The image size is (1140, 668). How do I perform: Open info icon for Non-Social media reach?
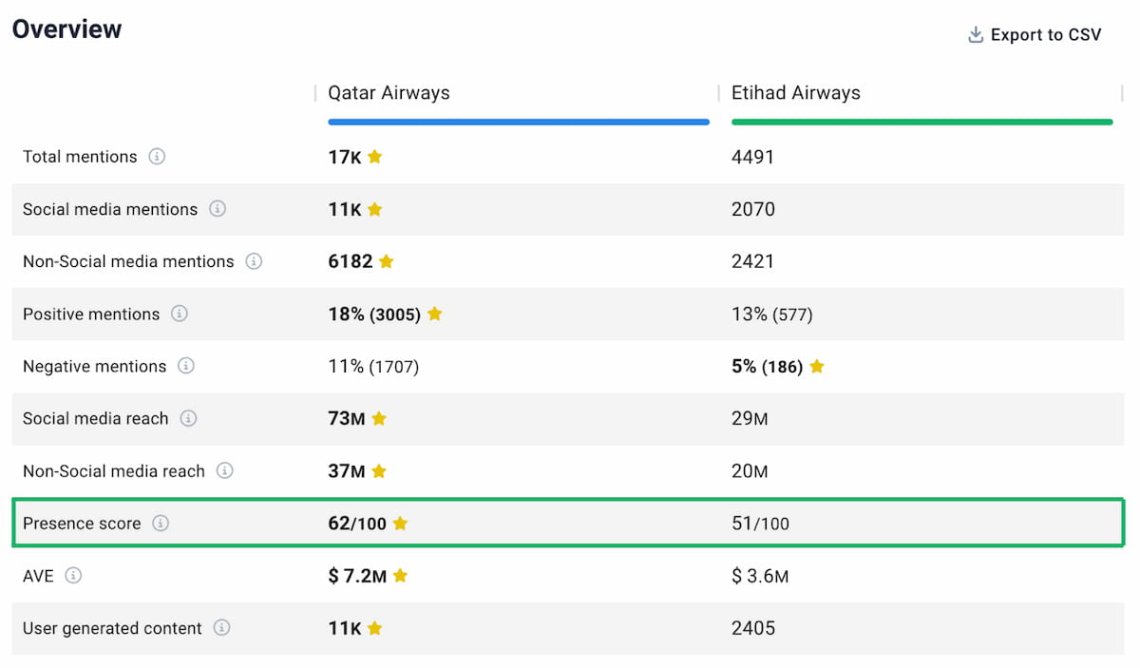click(x=225, y=471)
